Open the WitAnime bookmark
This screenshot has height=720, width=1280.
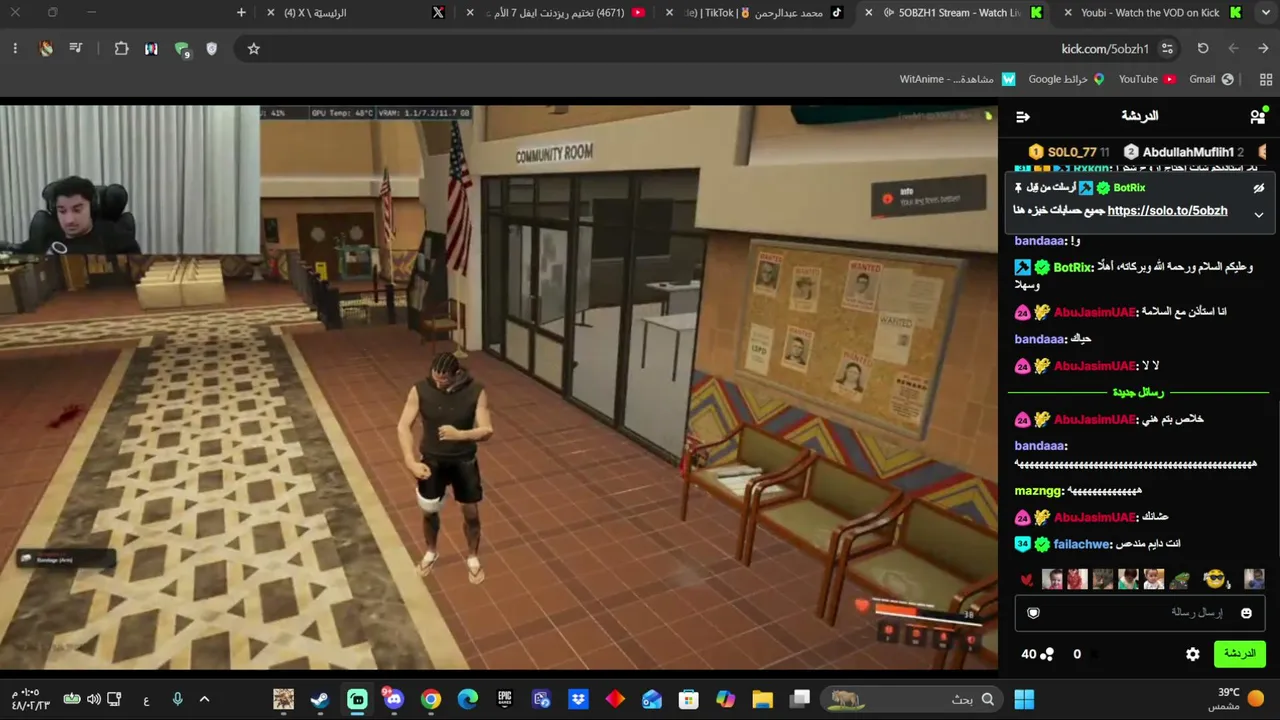(957, 79)
